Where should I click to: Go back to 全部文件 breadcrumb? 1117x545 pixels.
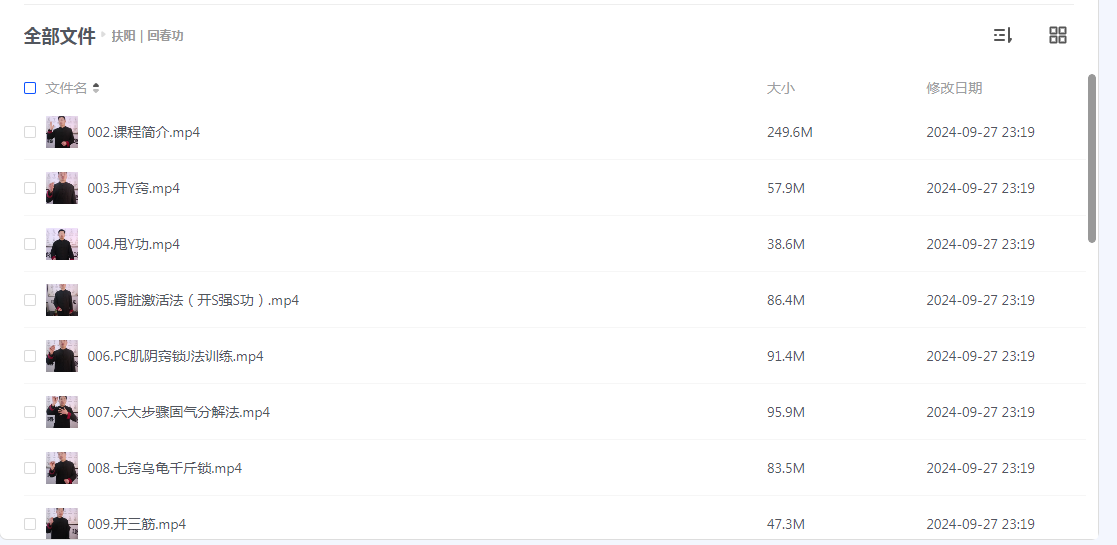coord(59,36)
